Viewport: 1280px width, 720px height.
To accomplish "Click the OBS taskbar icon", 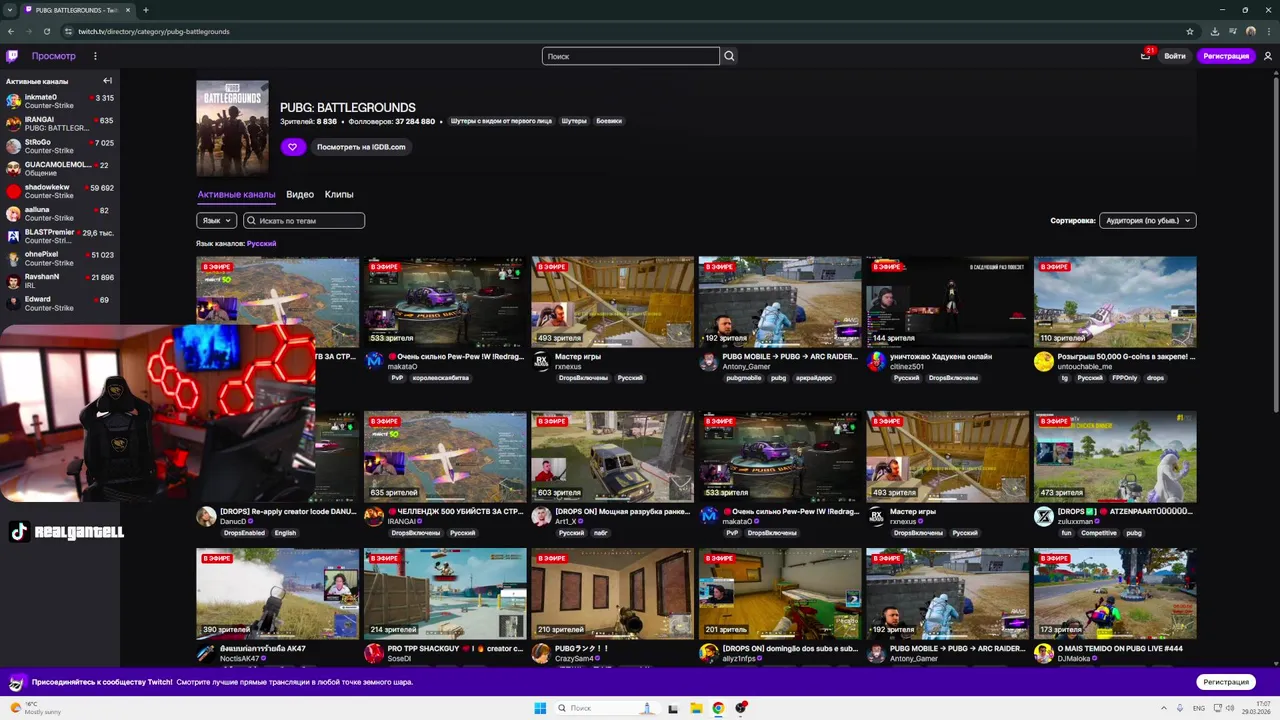I will 741,708.
